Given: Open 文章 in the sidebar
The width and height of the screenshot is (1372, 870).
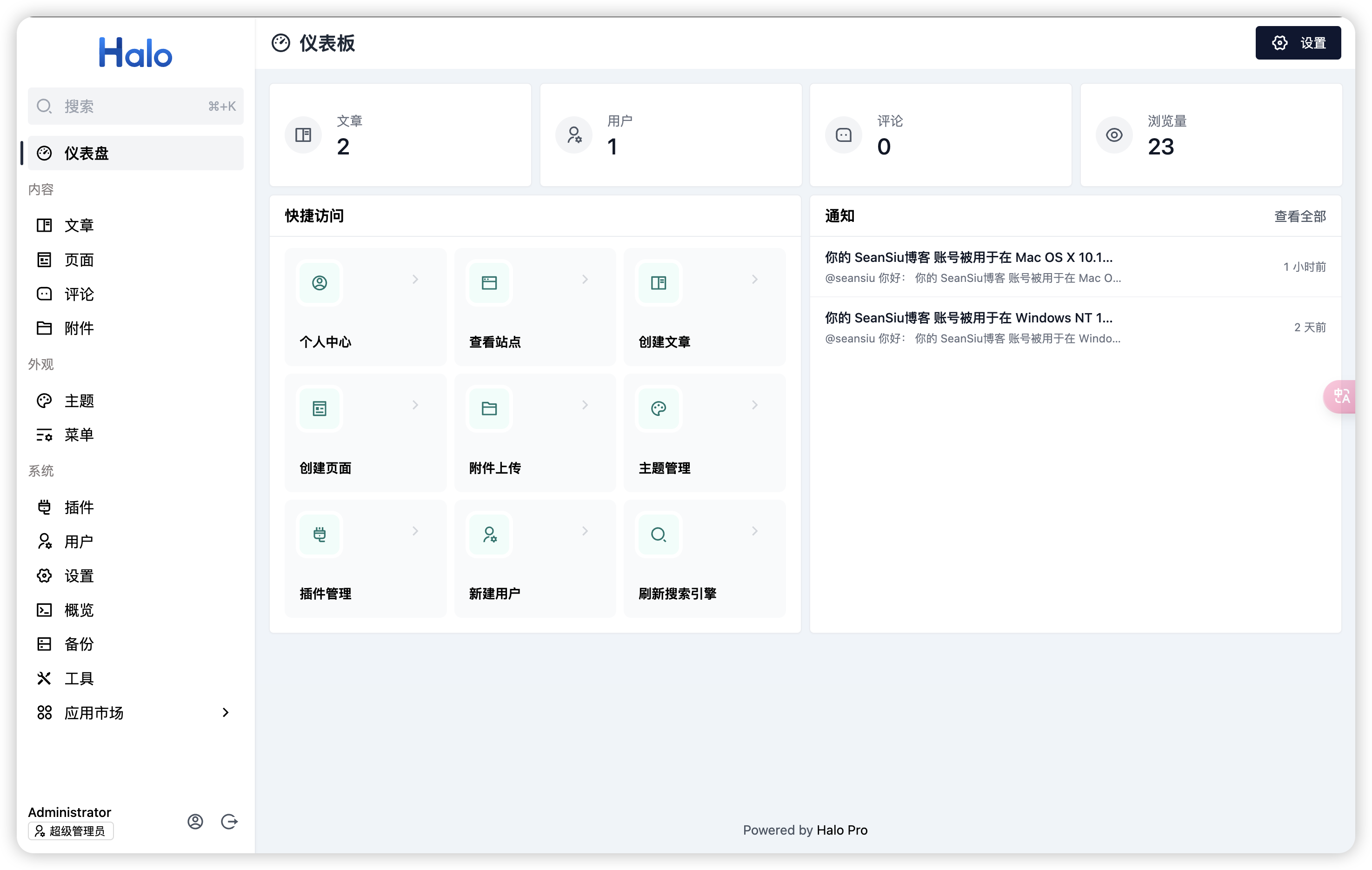Looking at the screenshot, I should pyautogui.click(x=136, y=225).
